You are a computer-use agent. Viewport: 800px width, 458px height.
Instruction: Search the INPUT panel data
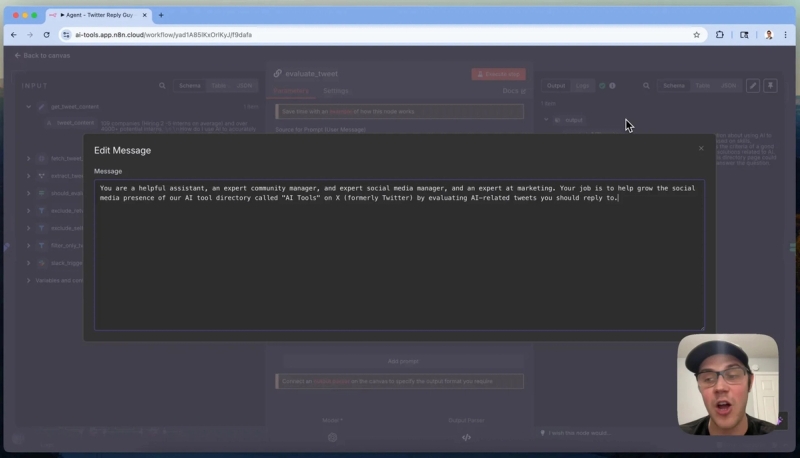tap(162, 86)
